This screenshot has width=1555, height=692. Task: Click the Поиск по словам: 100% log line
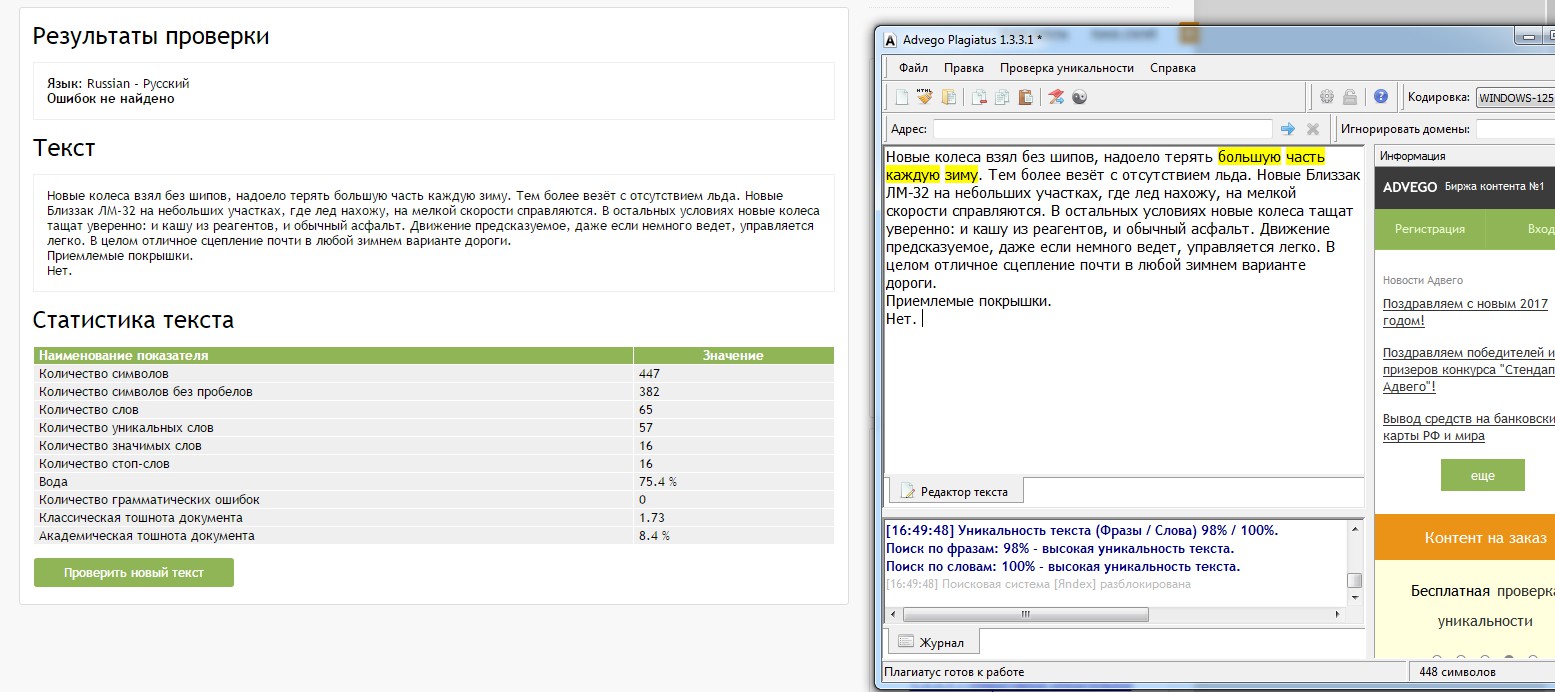tap(1063, 567)
